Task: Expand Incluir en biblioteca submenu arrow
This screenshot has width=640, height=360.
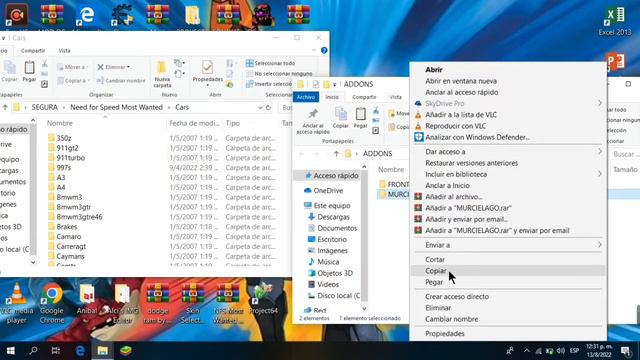Action: [x=600, y=174]
